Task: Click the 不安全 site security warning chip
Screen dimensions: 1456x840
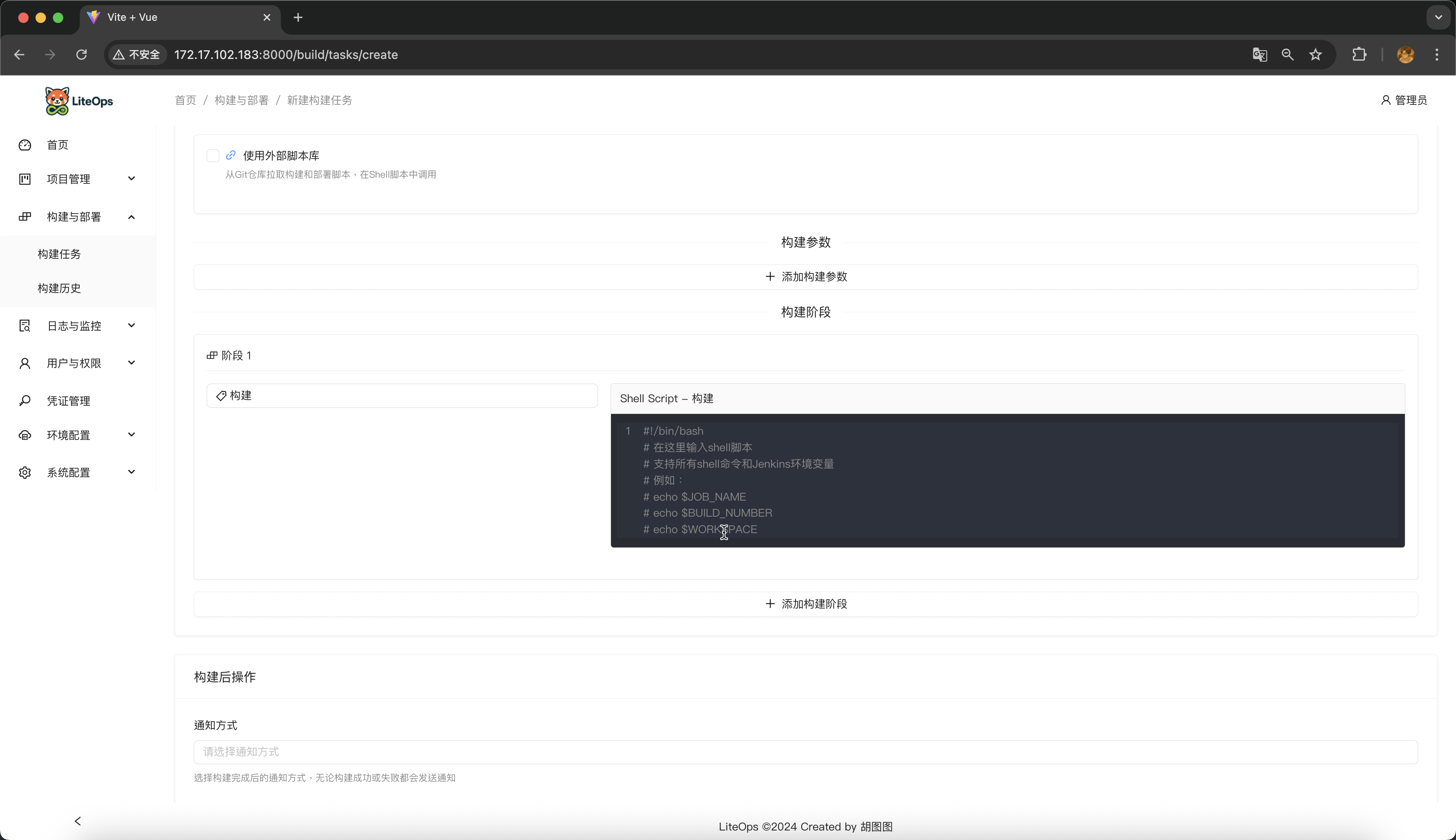Action: (137, 55)
